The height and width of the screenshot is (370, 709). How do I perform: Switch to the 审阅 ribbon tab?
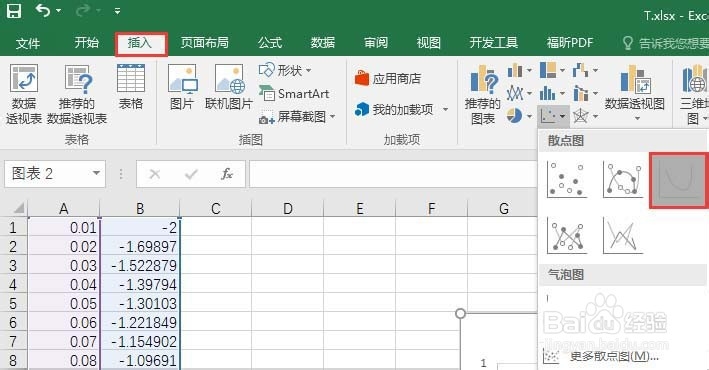click(376, 43)
